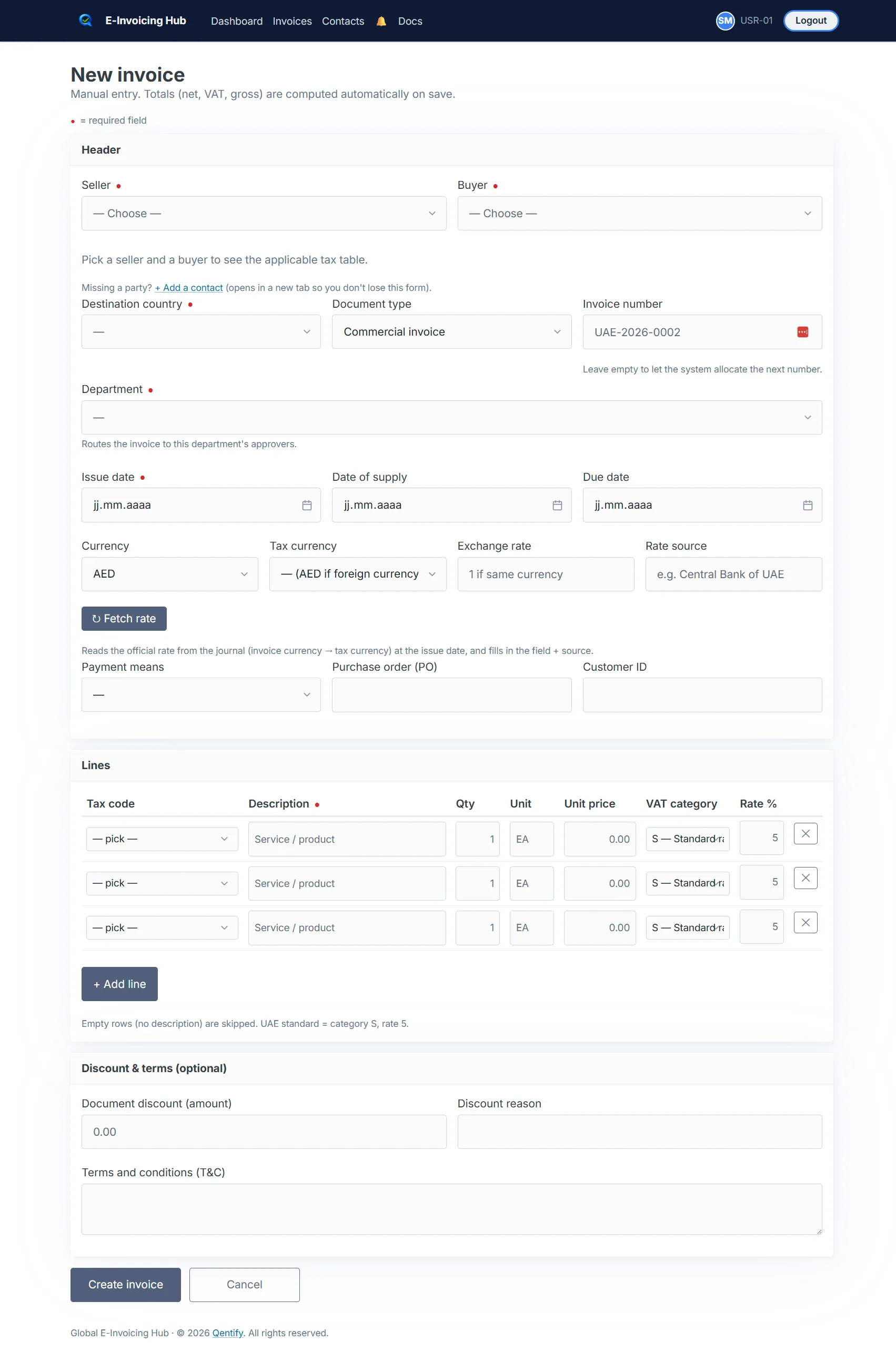
Task: Open the Document type dropdown
Action: tap(451, 332)
